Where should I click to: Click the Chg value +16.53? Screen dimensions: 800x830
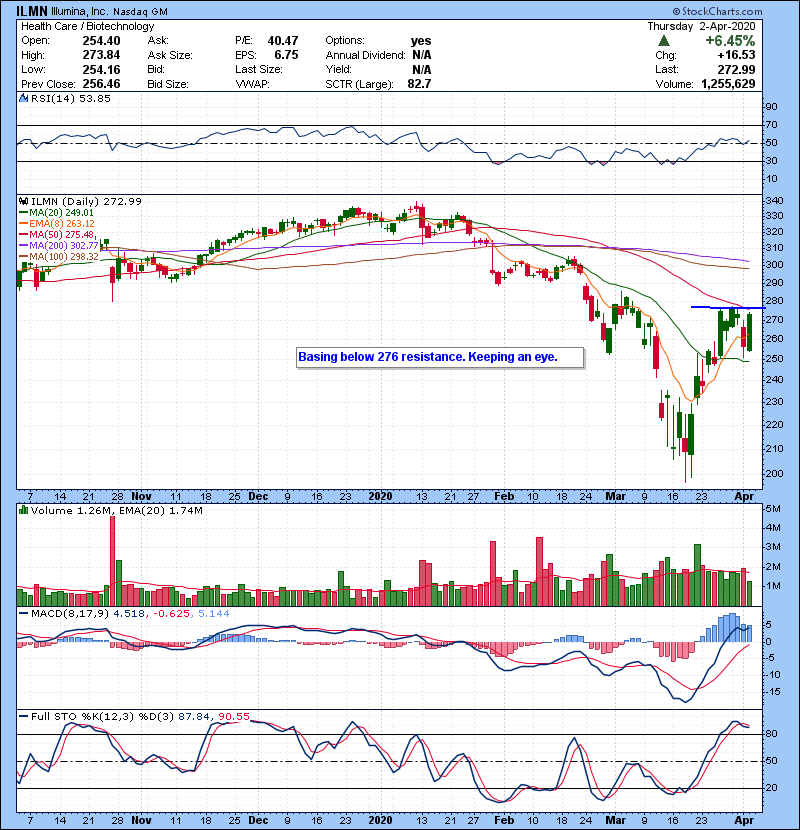tap(736, 55)
